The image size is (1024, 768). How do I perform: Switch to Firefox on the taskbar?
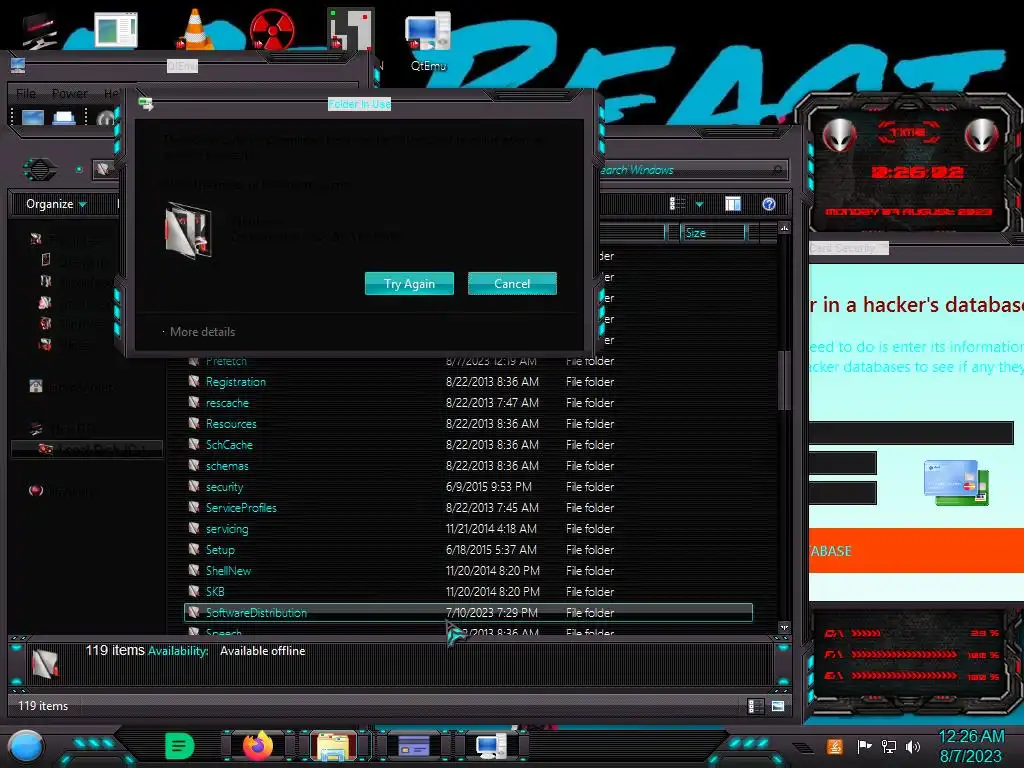click(x=257, y=746)
